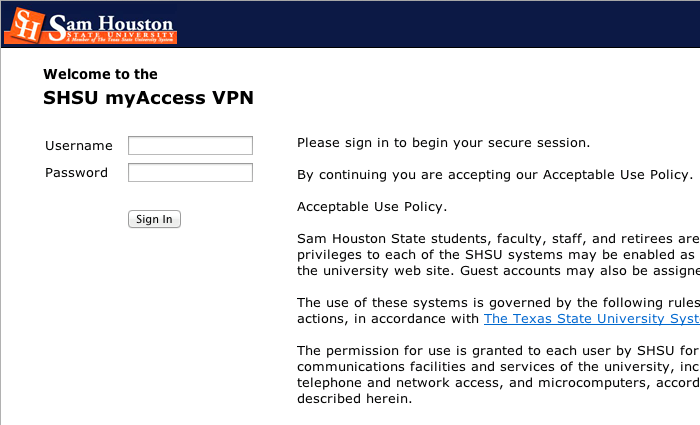Click the orange SH emblem in the logo
This screenshot has height=425, width=700.
click(25, 26)
